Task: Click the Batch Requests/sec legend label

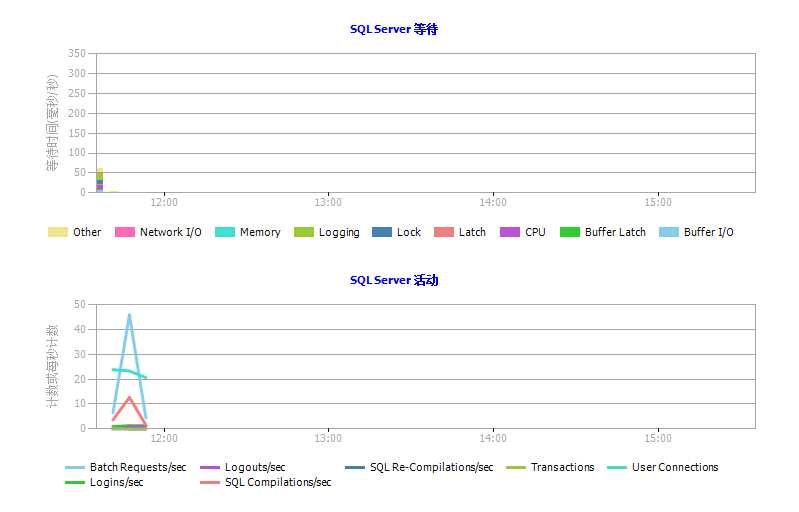Action: coord(138,467)
